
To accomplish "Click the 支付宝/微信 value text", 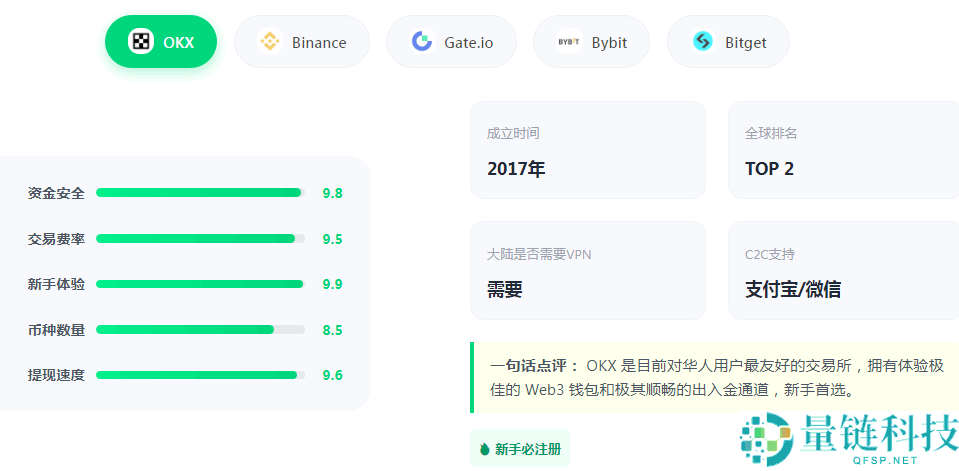I will click(793, 289).
